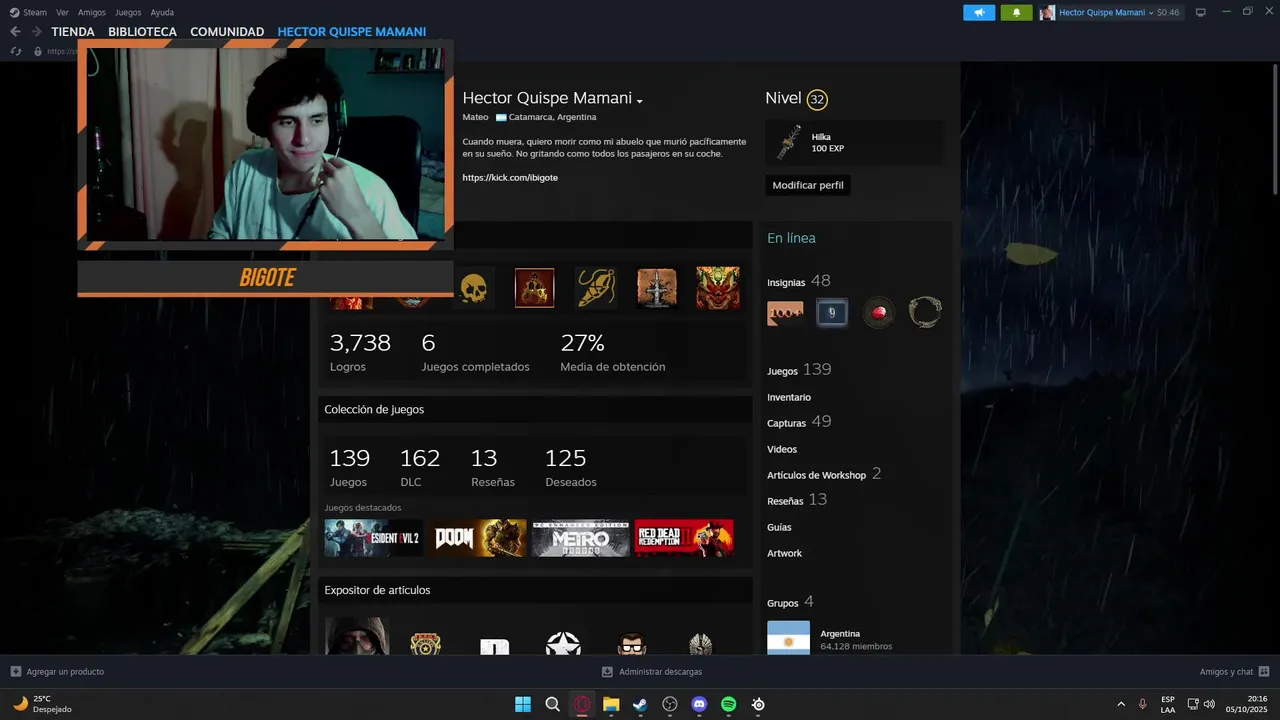
Task: Go to the BIBLIOTECA tab
Action: tap(142, 32)
